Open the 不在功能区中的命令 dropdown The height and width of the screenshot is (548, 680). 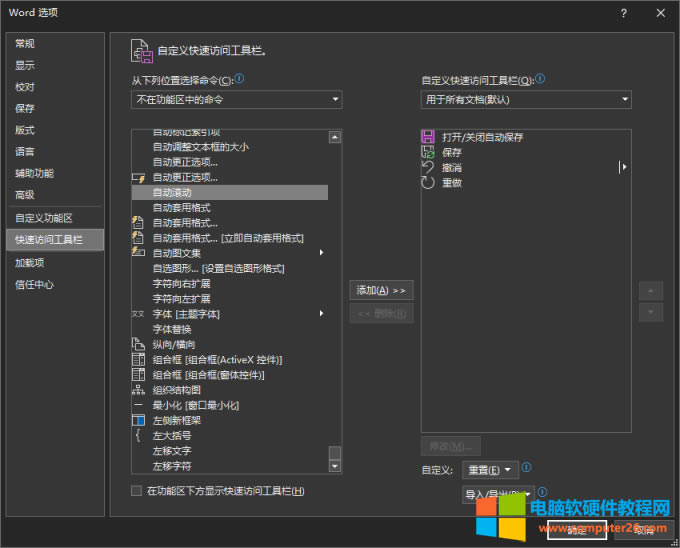tap(237, 100)
